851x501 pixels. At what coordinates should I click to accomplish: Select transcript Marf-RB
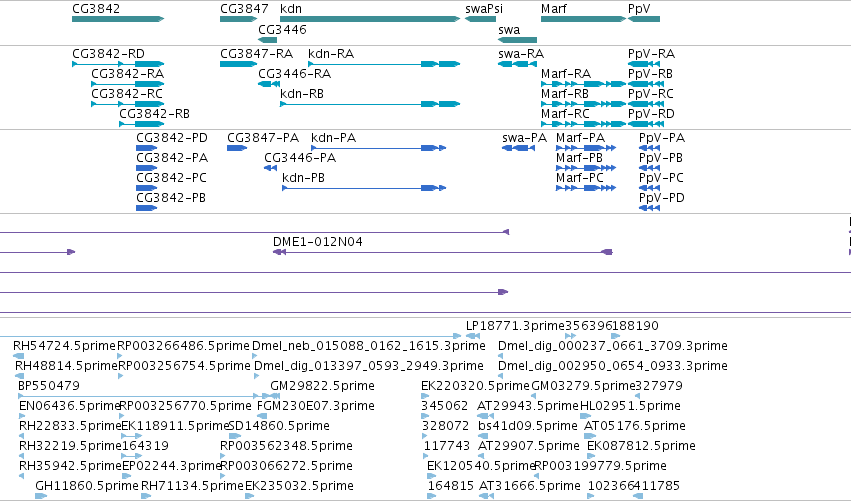pos(583,104)
